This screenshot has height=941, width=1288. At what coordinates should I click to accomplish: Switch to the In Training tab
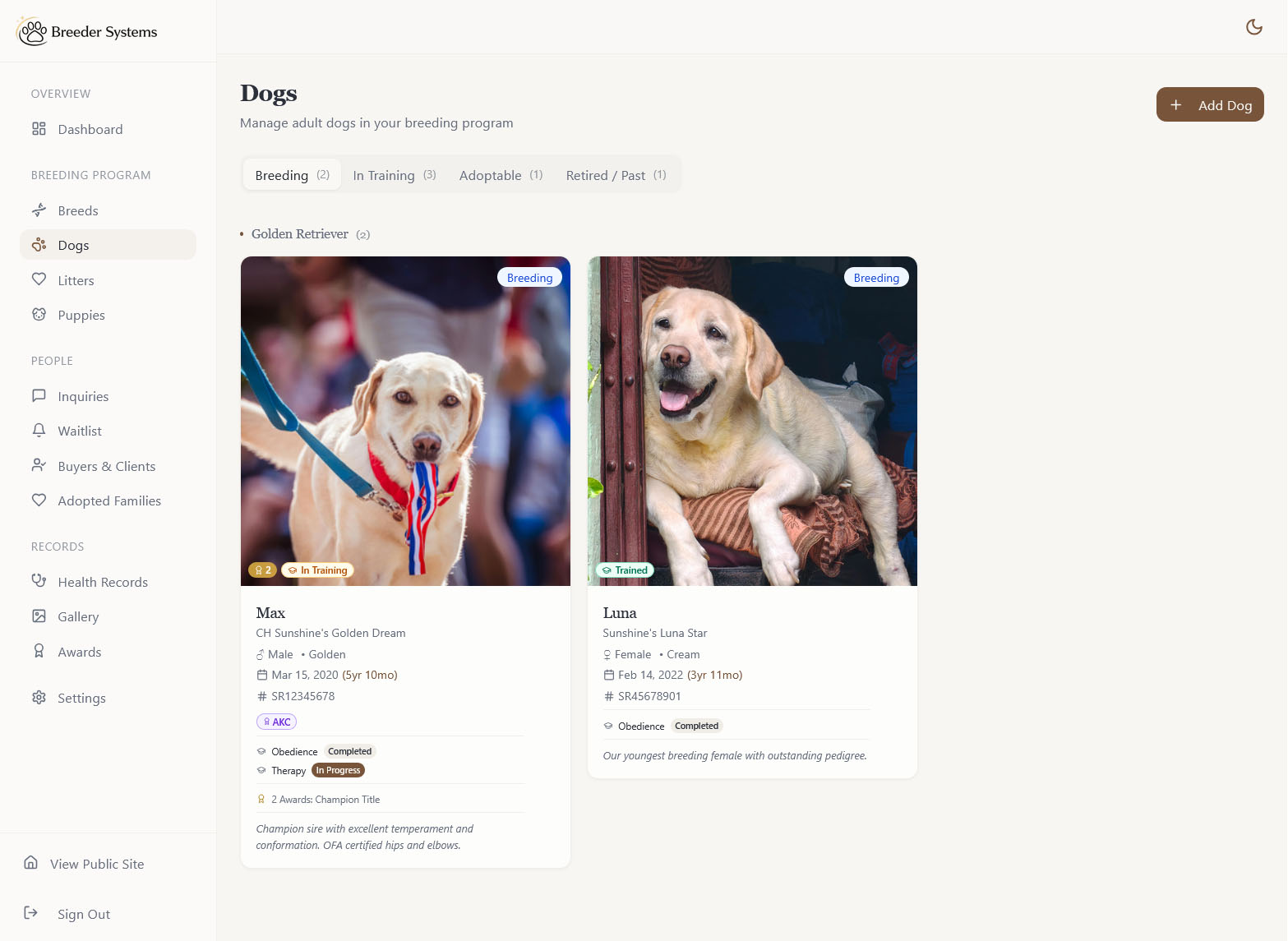pos(395,175)
